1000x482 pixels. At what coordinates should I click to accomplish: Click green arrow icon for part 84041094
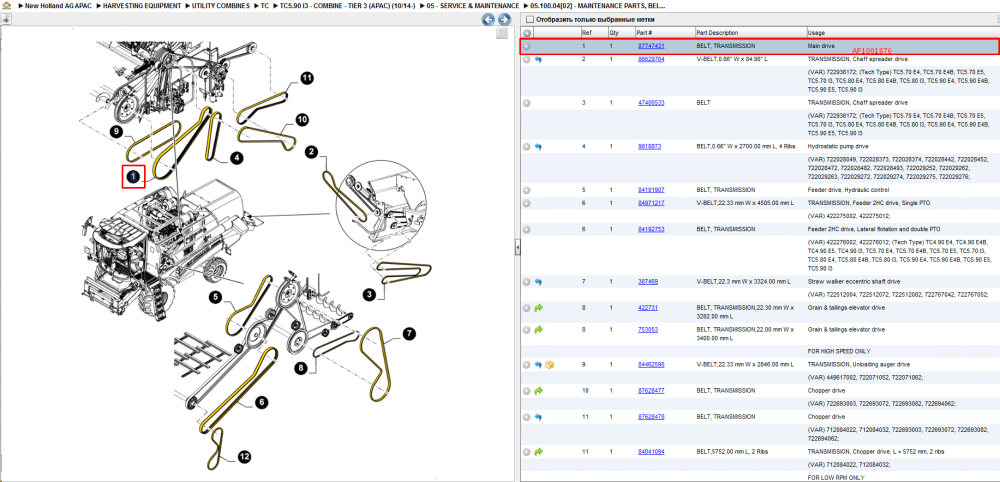click(x=538, y=451)
